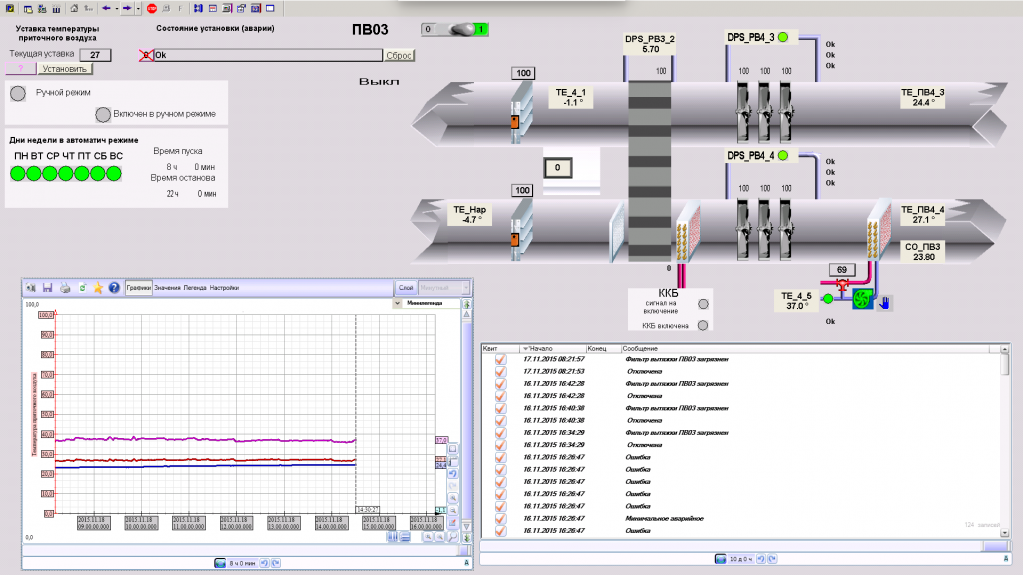The image size is (1023, 575).
Task: Click the DPS_PB4_4 green status lamp
Action: (783, 155)
